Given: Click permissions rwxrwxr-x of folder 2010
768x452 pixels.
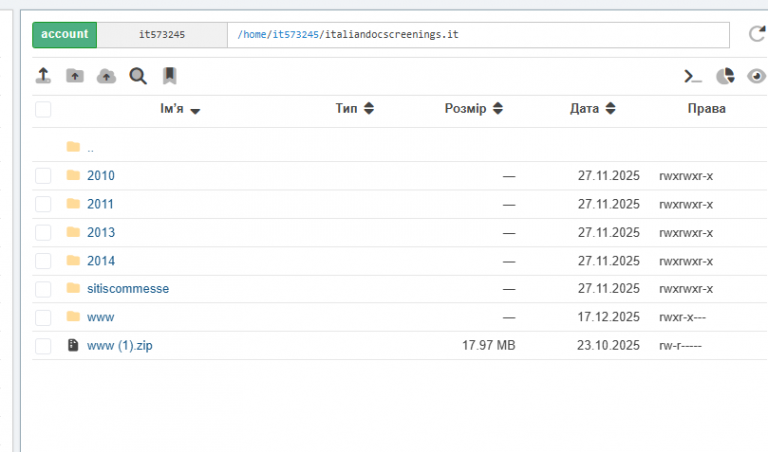Looking at the screenshot, I should coord(686,176).
